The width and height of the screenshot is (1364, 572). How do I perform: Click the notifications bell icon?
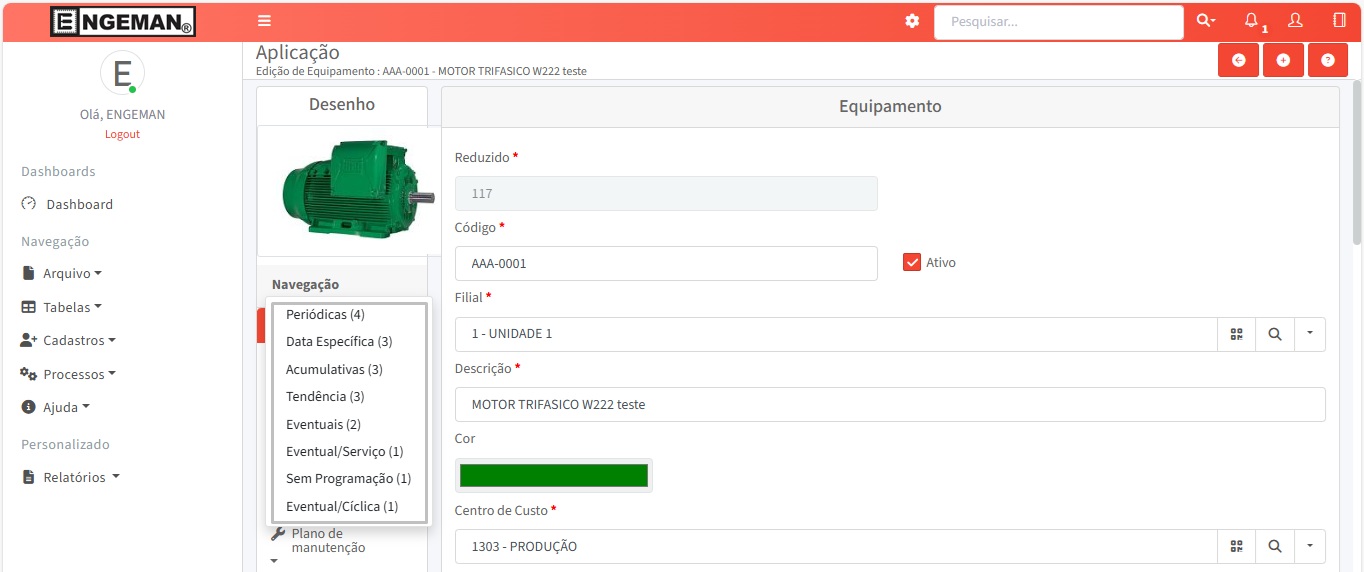[x=1251, y=21]
